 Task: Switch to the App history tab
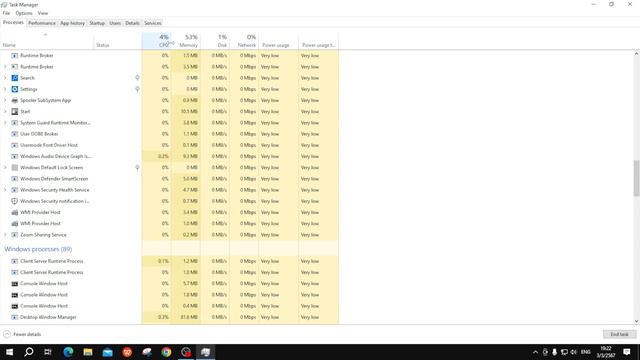[x=73, y=23]
